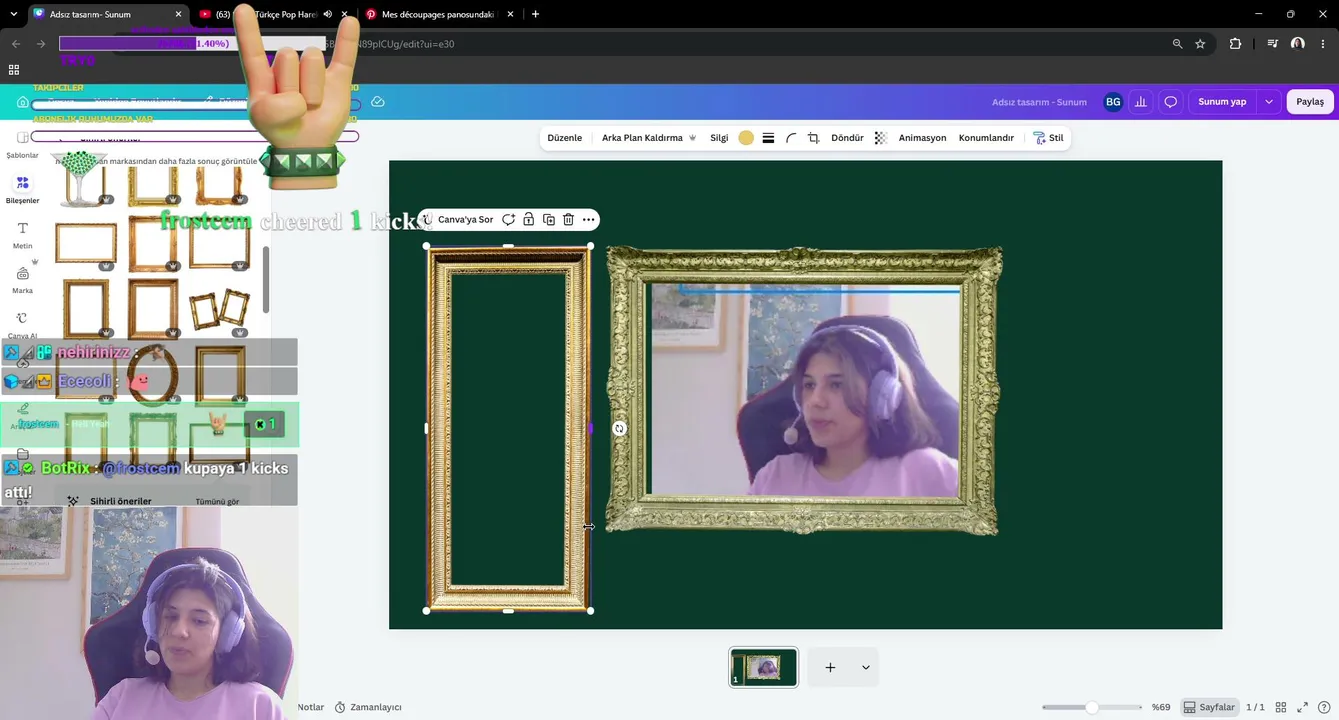Expand the add page options chevron
Viewport: 1339px width, 720px height.
pos(865,667)
